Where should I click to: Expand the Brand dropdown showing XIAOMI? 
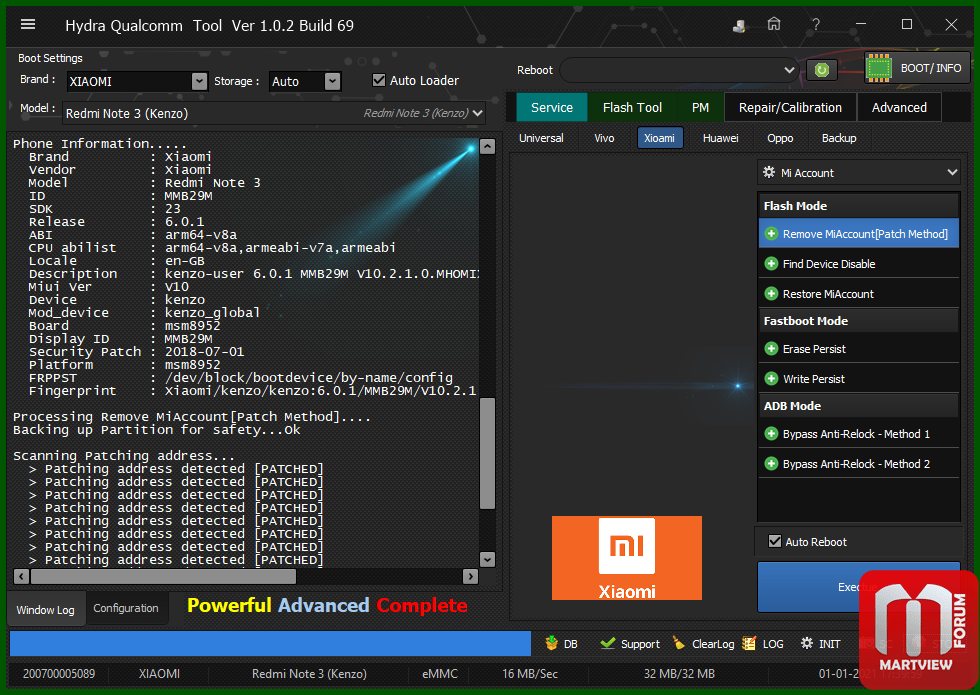coord(198,82)
